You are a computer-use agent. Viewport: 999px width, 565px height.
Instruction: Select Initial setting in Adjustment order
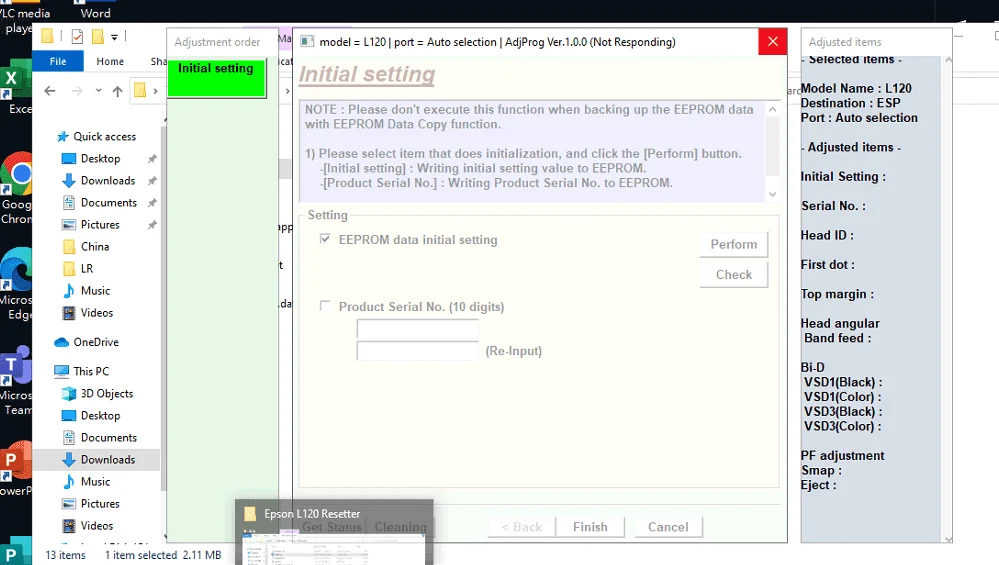point(216,78)
